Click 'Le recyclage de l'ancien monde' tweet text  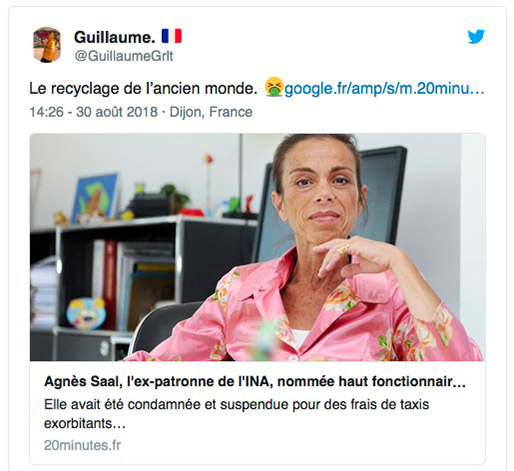[x=143, y=89]
